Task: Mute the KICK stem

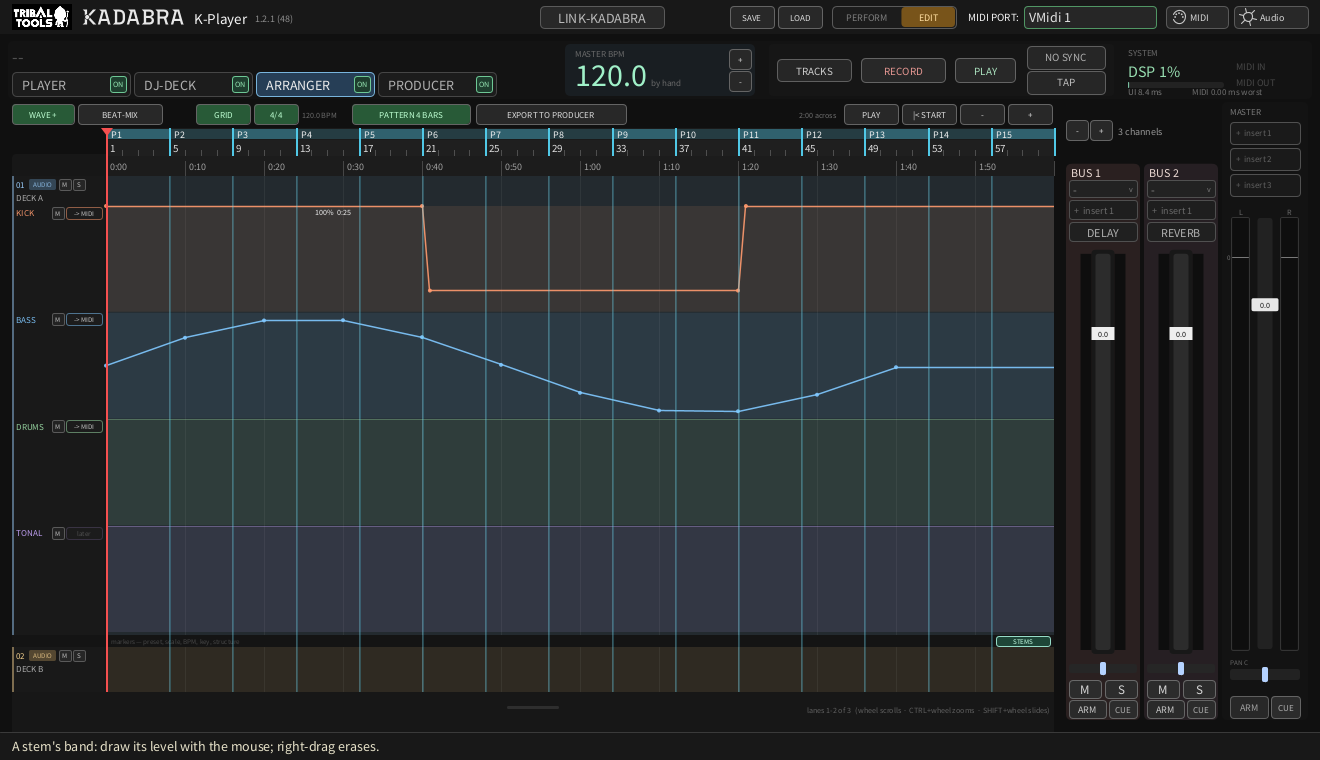Action: pos(58,213)
